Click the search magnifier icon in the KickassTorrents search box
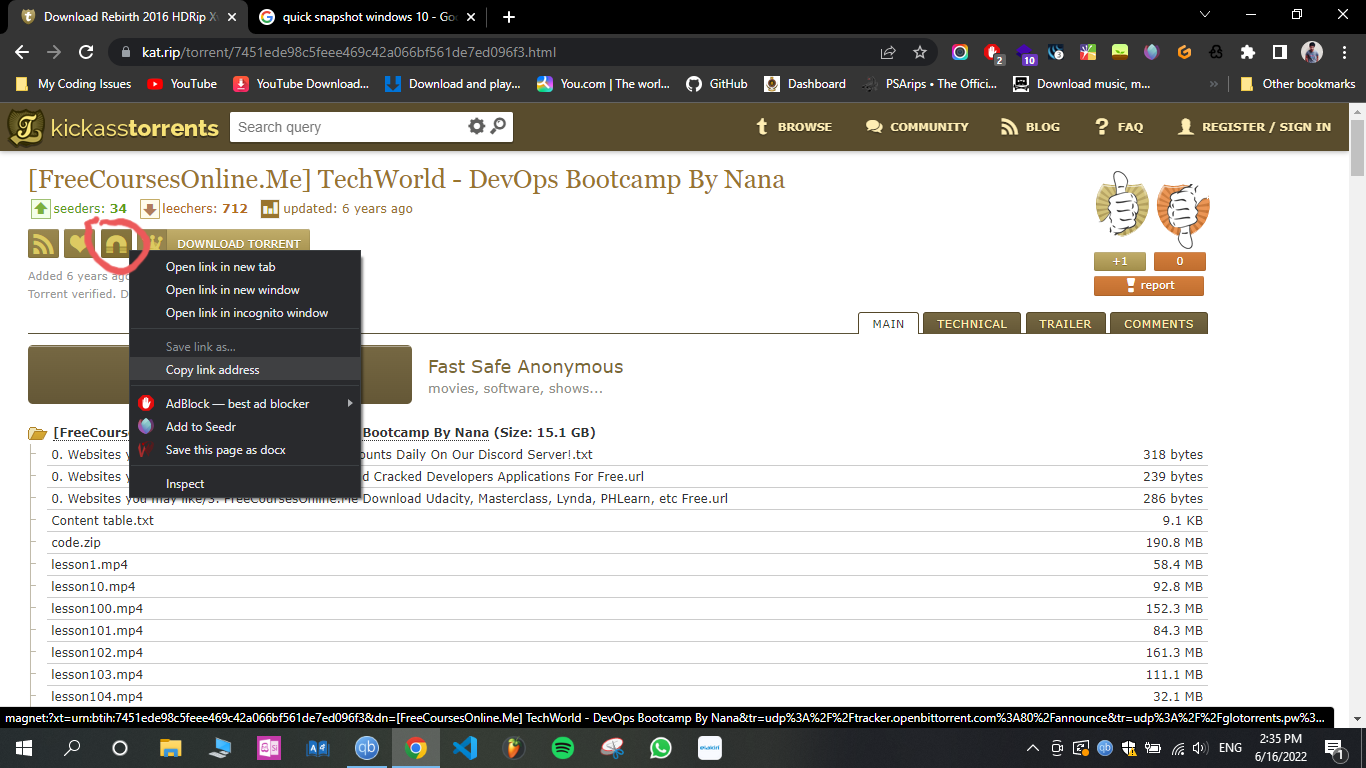Image resolution: width=1366 pixels, height=768 pixels. [498, 126]
